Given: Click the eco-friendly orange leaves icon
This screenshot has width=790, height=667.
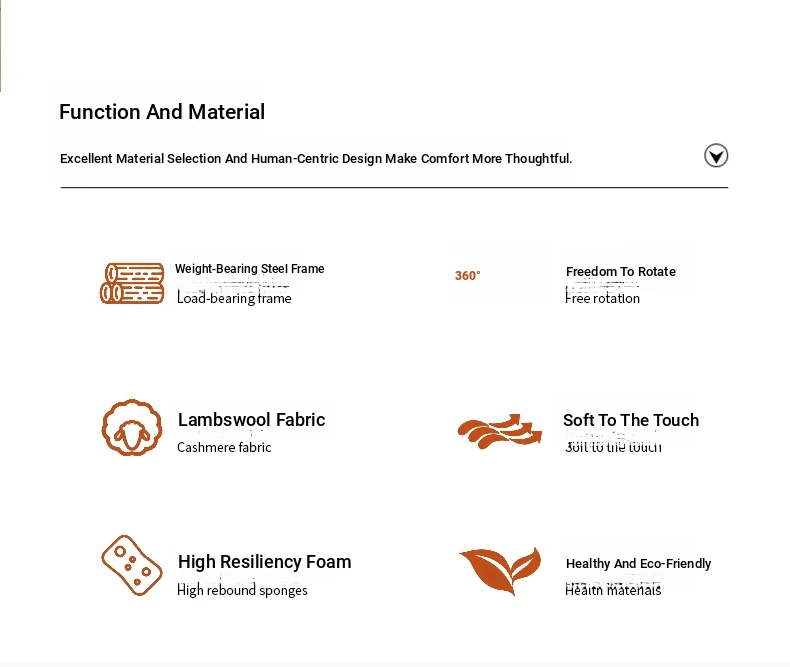Looking at the screenshot, I should [x=500, y=571].
